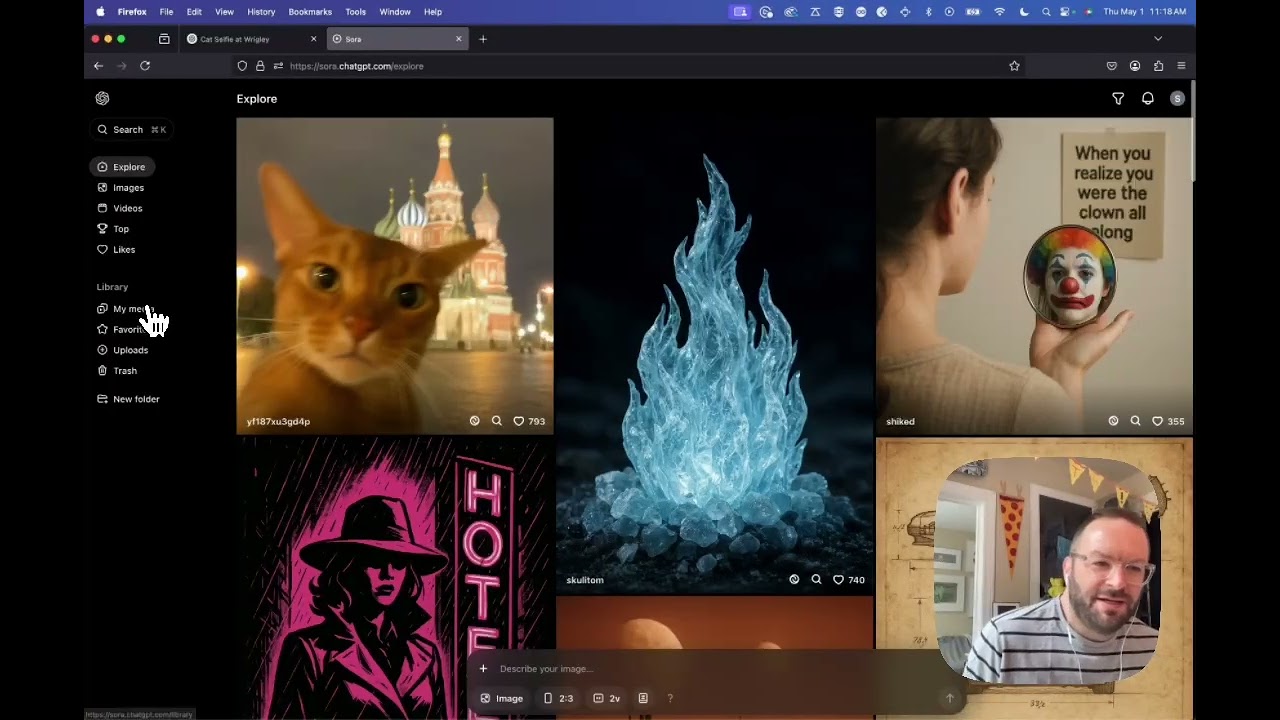Expand the list all tabs chevron
This screenshot has height=720, width=1280.
(x=1158, y=39)
